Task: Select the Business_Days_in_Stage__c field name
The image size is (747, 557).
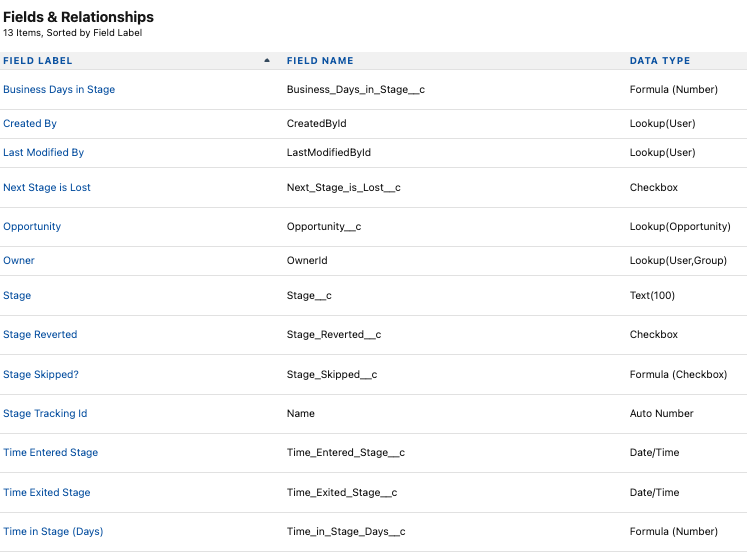Action: 356,90
